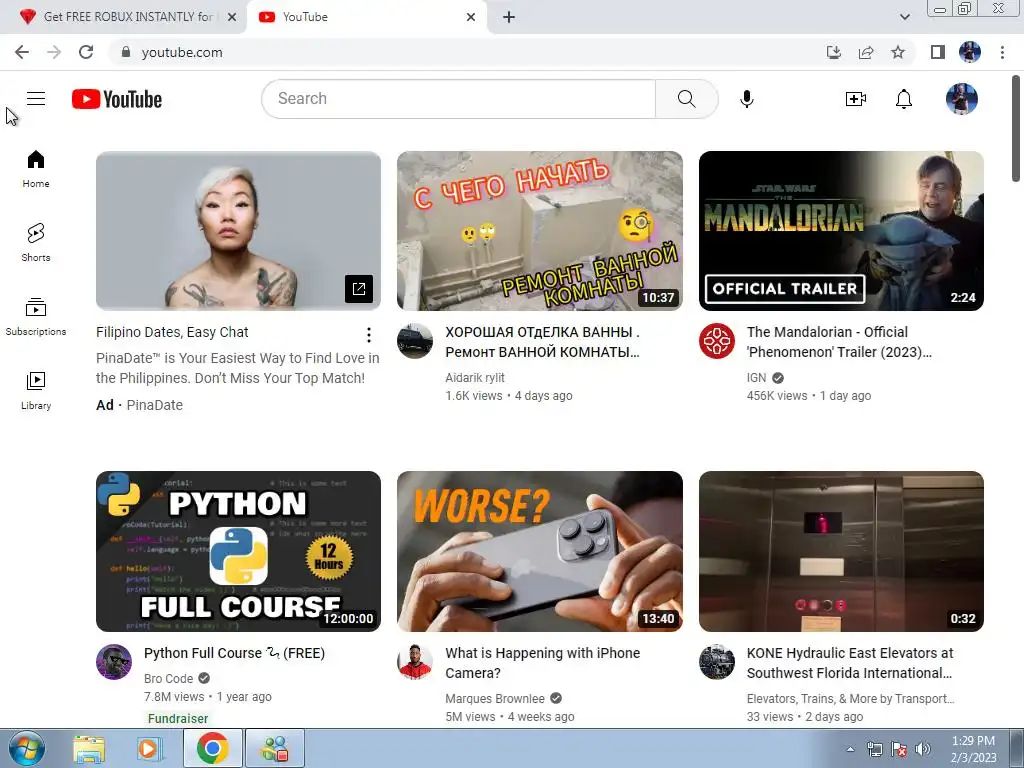Select the YouTube browser tab
Image resolution: width=1024 pixels, height=768 pixels.
tap(366, 17)
